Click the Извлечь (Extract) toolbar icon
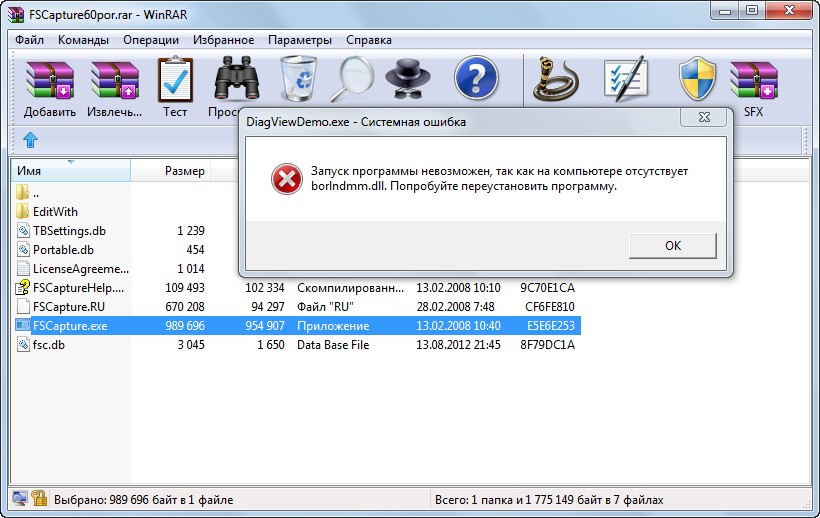 point(115,80)
